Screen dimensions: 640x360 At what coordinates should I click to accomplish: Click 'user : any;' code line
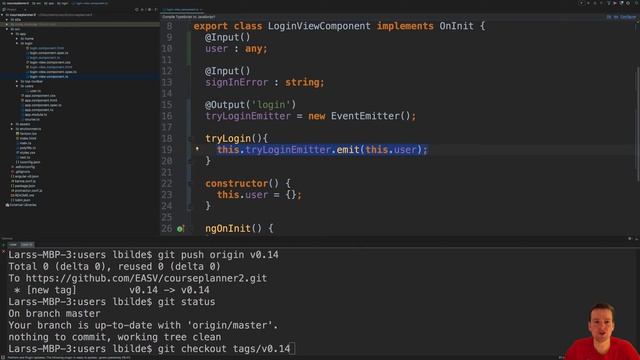click(236, 49)
